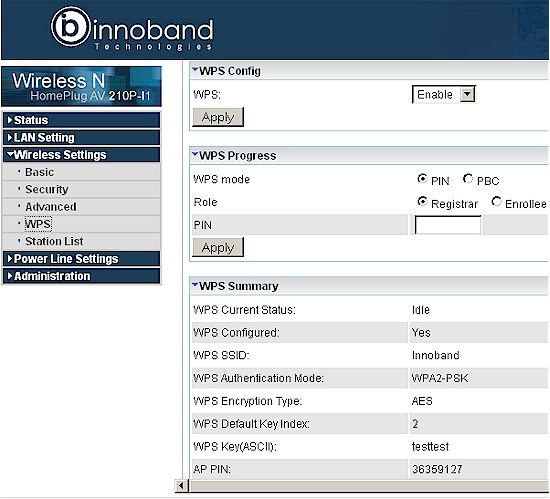Screen dimensions: 550x499
Task: Open the WPS Enable dropdown
Action: coord(444,94)
